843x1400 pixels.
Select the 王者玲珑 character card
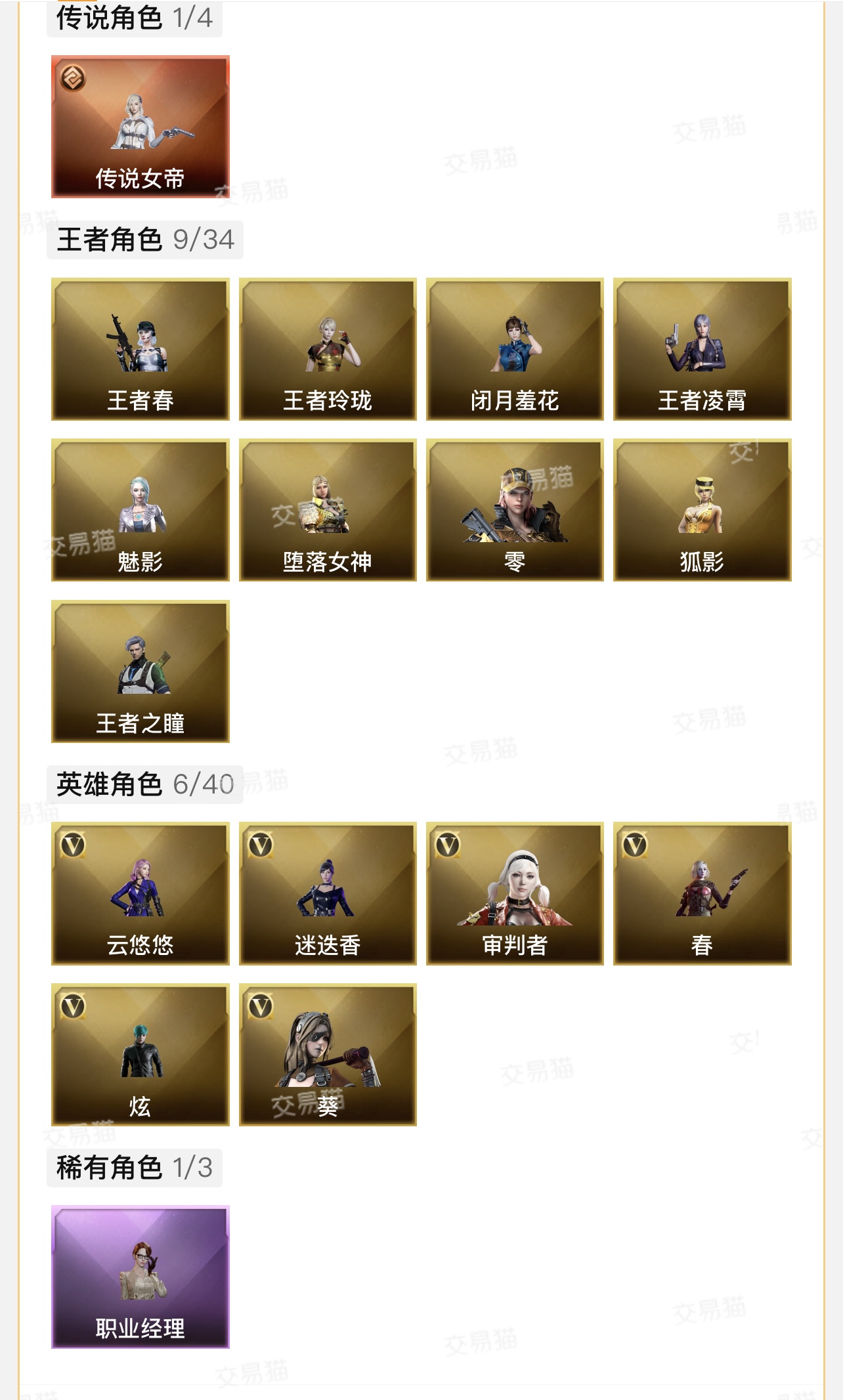click(x=328, y=349)
